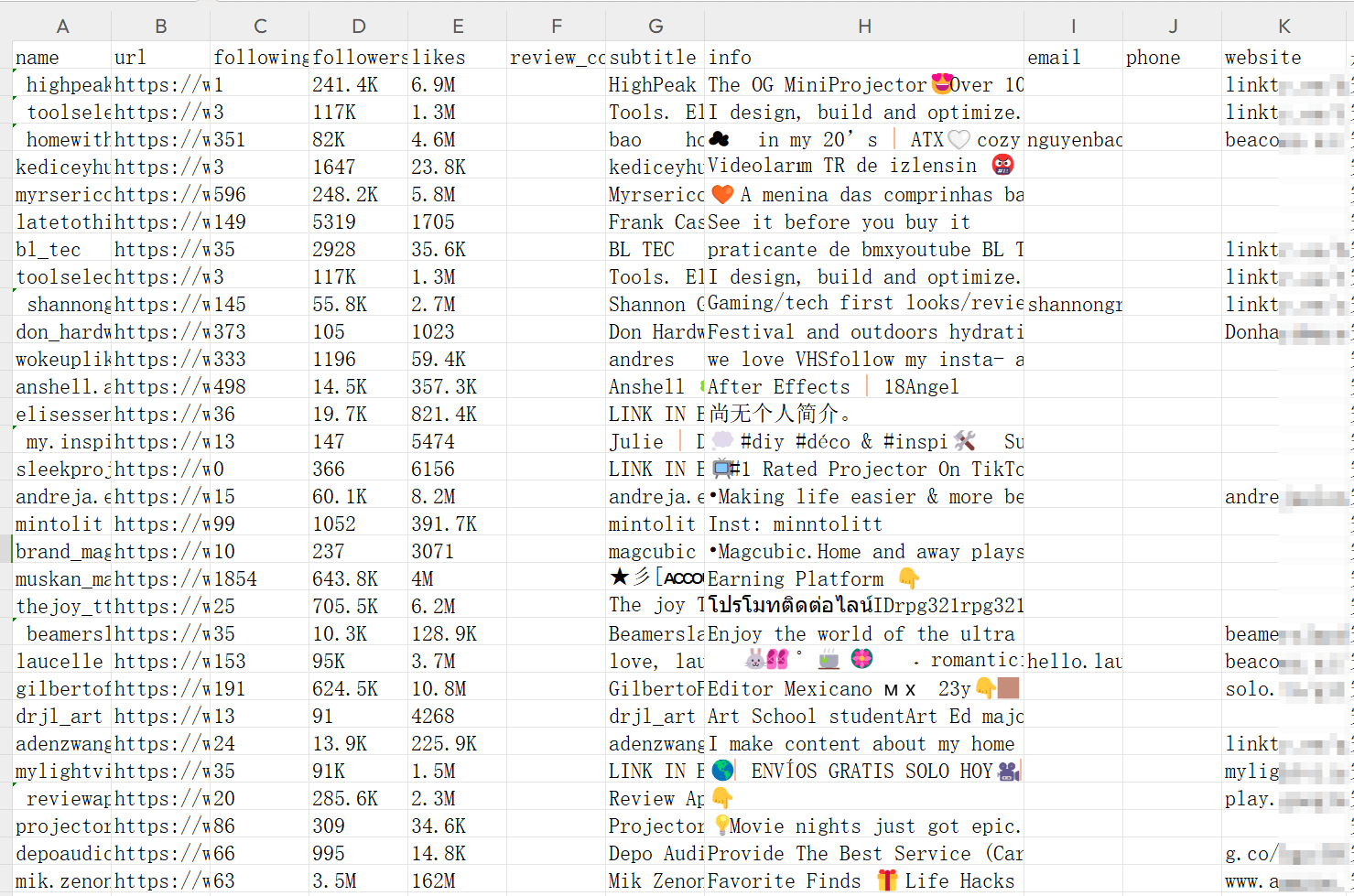
Task: Select info cell 'Movie nights just got epic.'
Action: tap(864, 826)
